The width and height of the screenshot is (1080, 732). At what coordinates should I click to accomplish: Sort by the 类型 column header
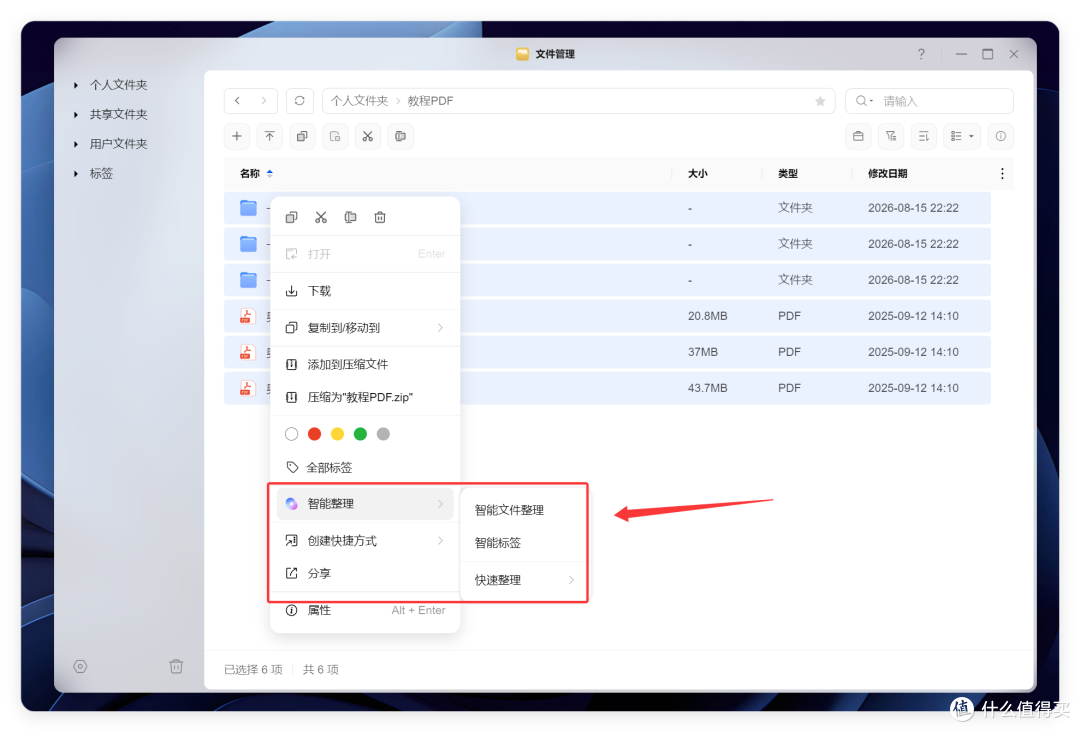[788, 174]
